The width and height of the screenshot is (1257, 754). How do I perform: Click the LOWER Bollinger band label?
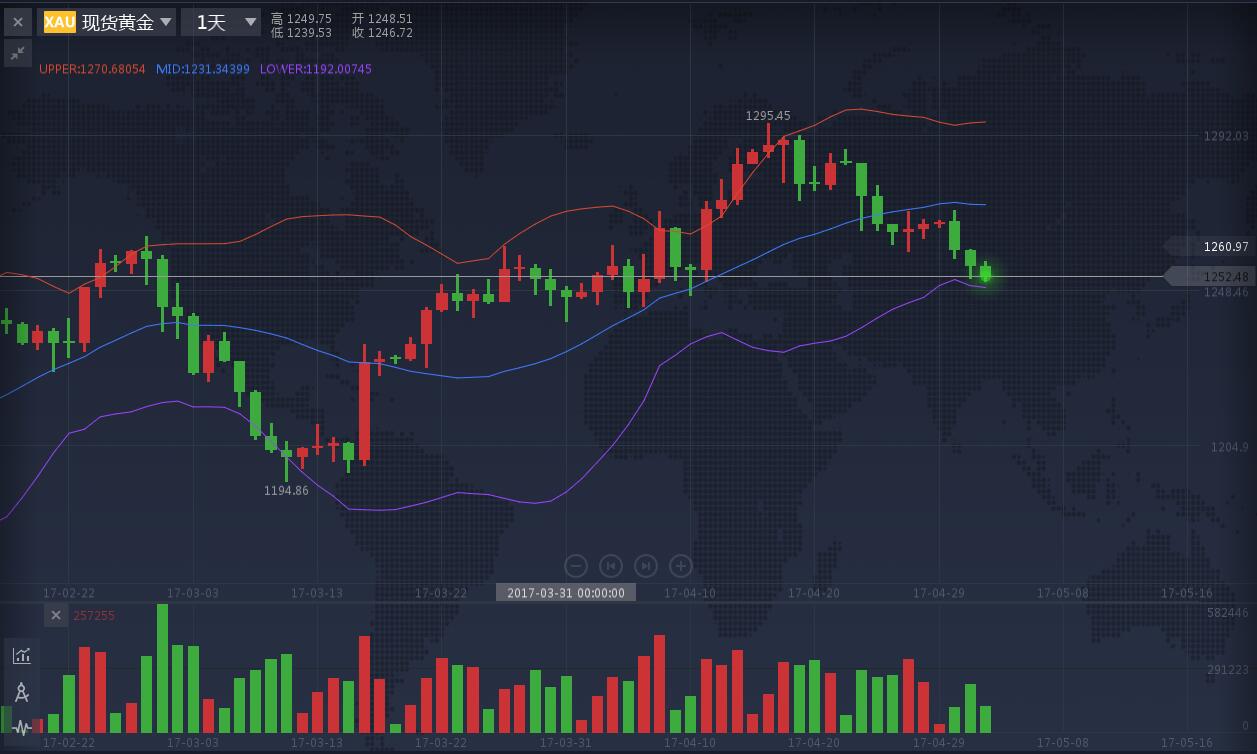pyautogui.click(x=315, y=69)
